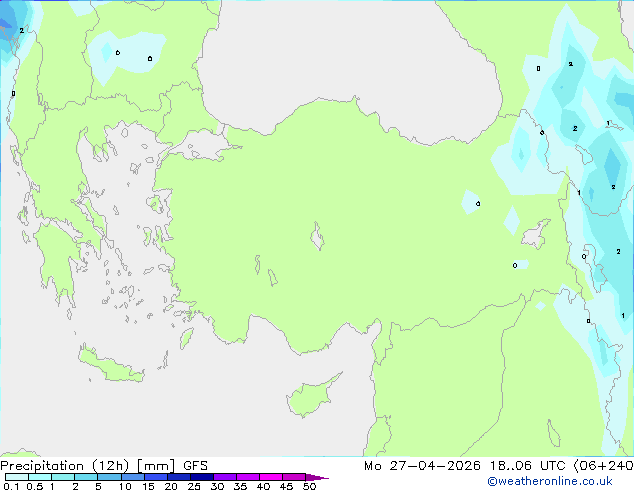Click the legend's "45" scale label
The width and height of the screenshot is (634, 490).
[x=286, y=486]
